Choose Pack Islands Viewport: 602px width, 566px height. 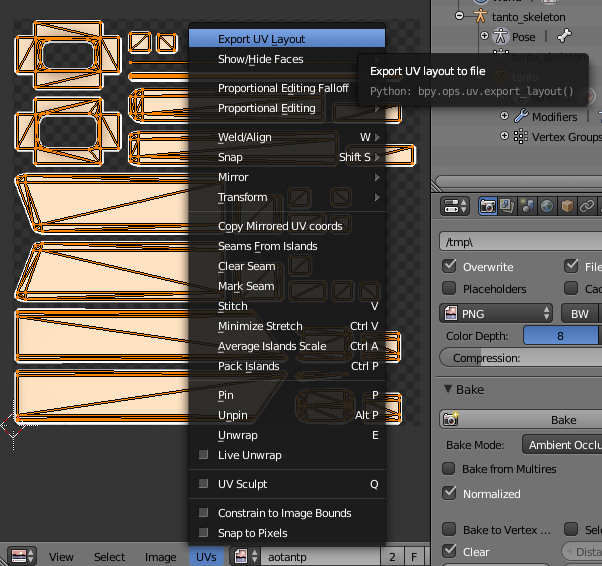coord(287,366)
